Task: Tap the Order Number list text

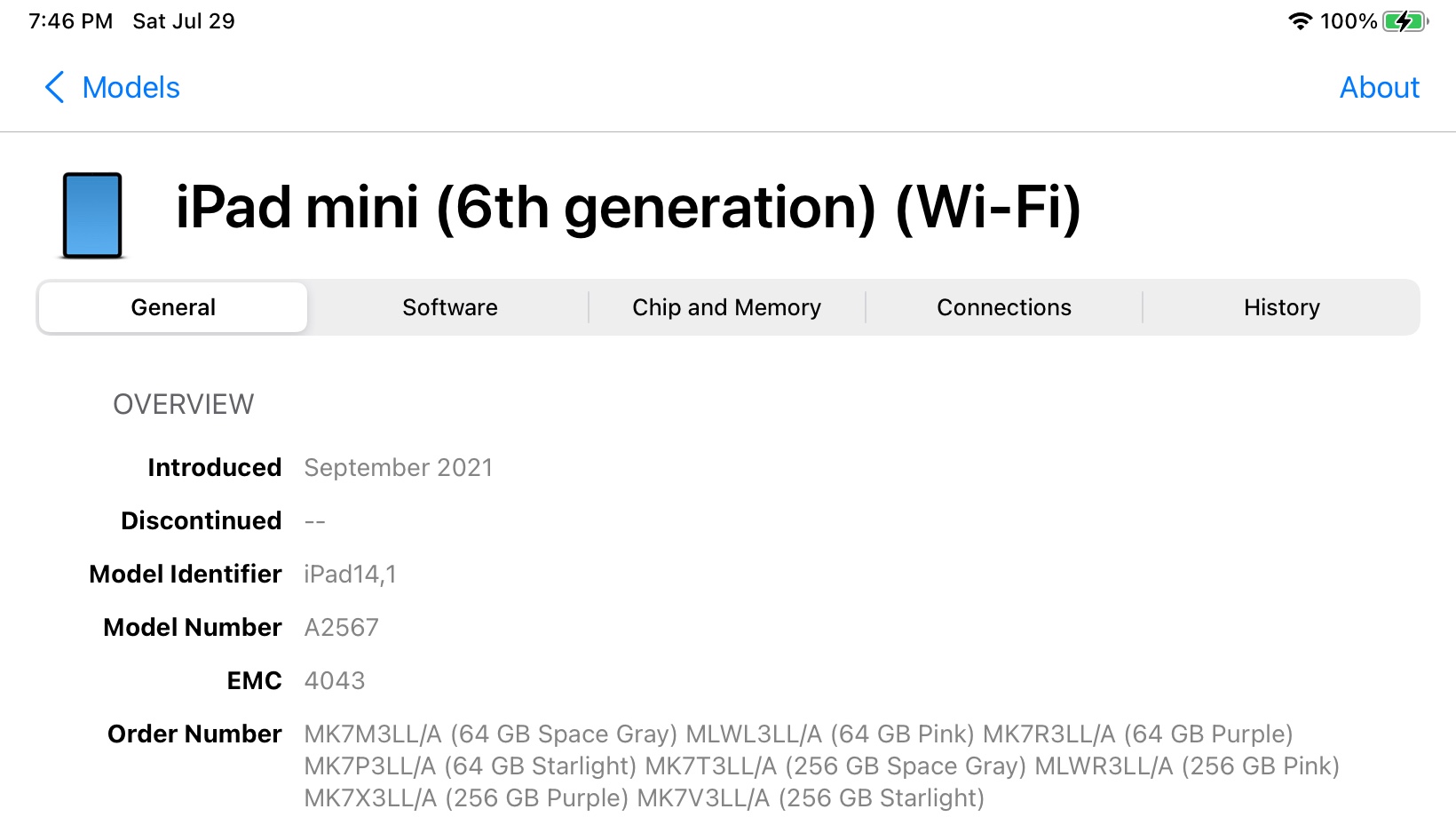Action: [x=820, y=765]
